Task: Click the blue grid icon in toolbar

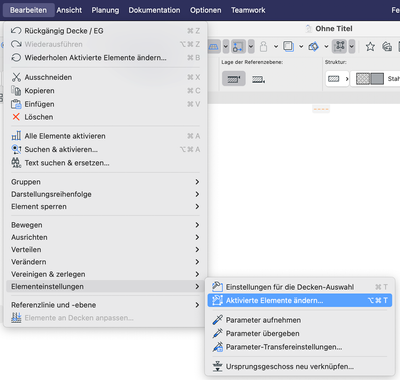Action: click(x=214, y=46)
